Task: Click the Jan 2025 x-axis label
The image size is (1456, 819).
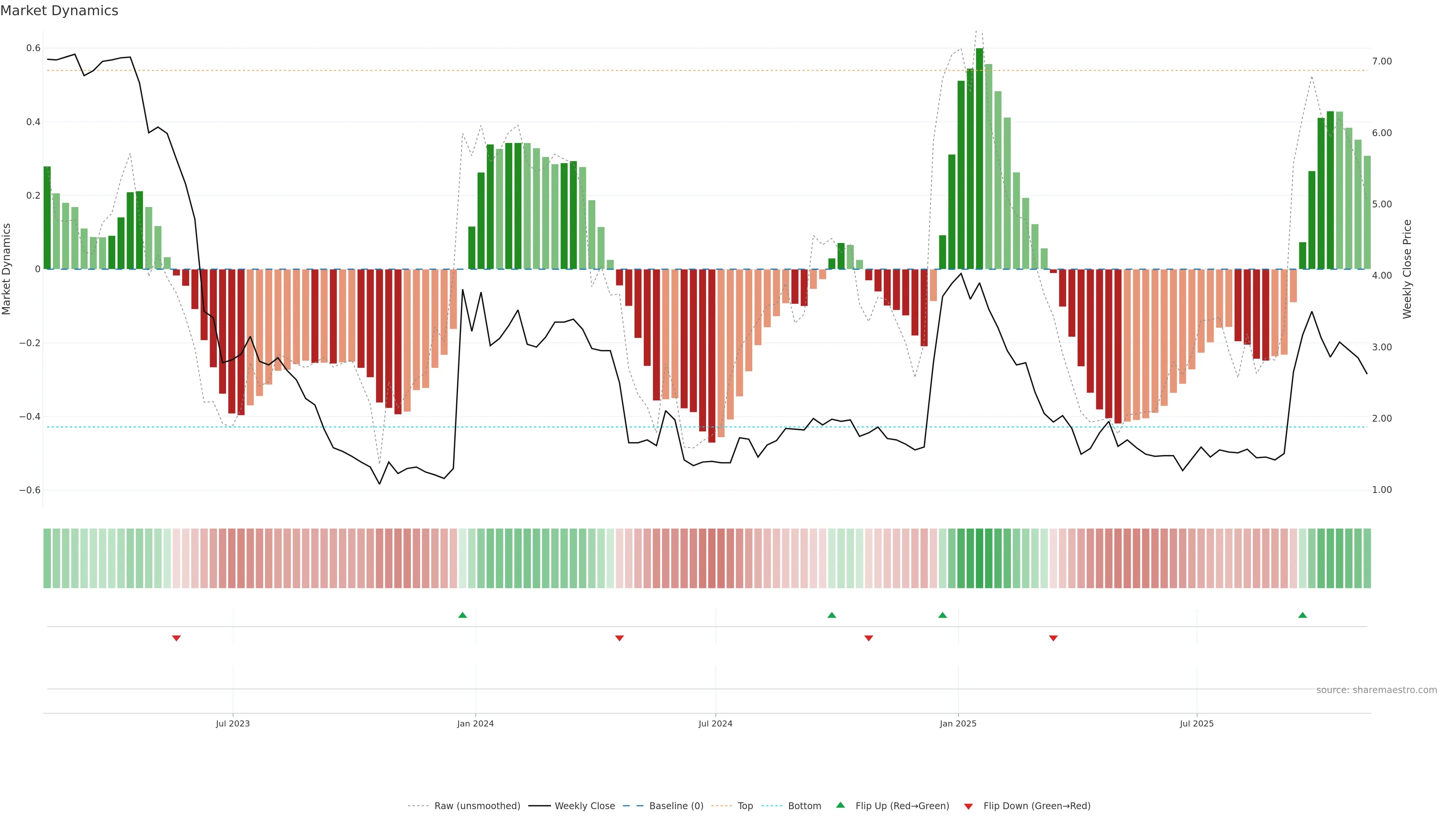Action: tap(957, 723)
